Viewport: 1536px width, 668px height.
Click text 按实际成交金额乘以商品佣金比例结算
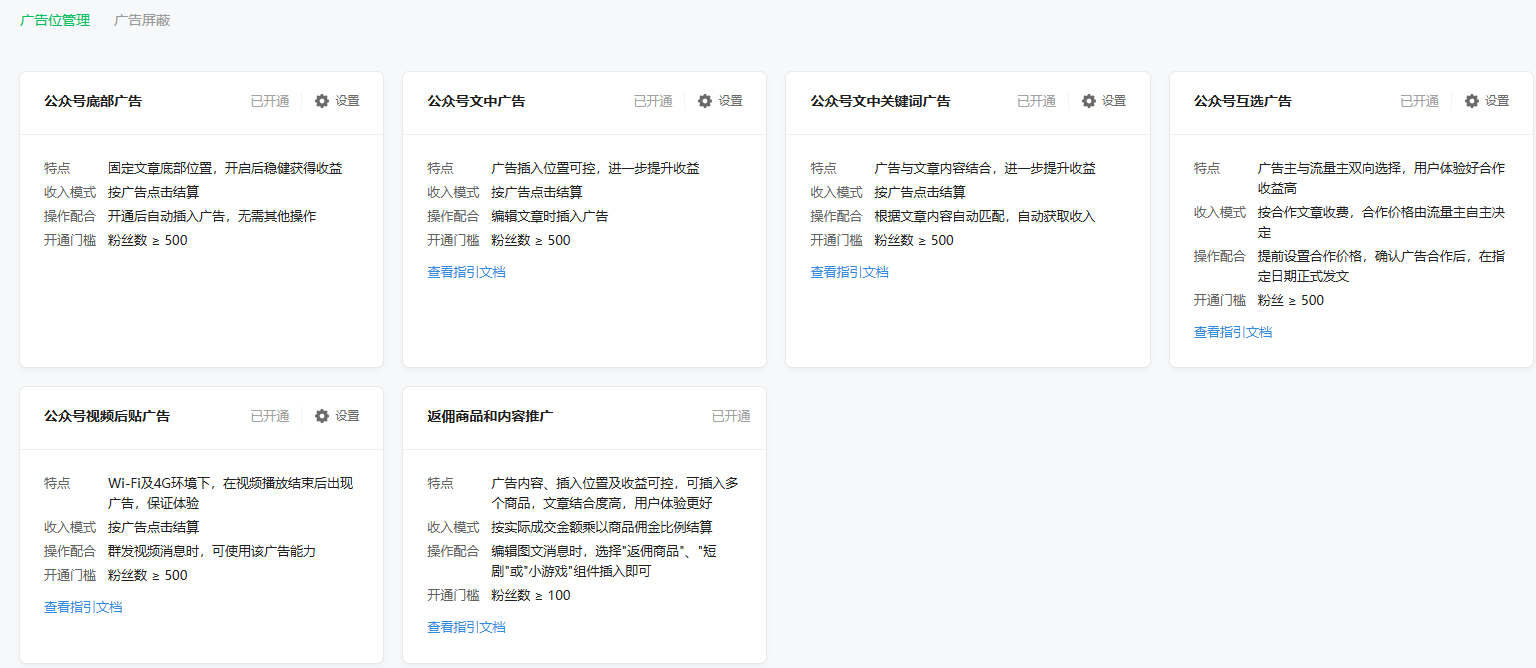[x=602, y=527]
